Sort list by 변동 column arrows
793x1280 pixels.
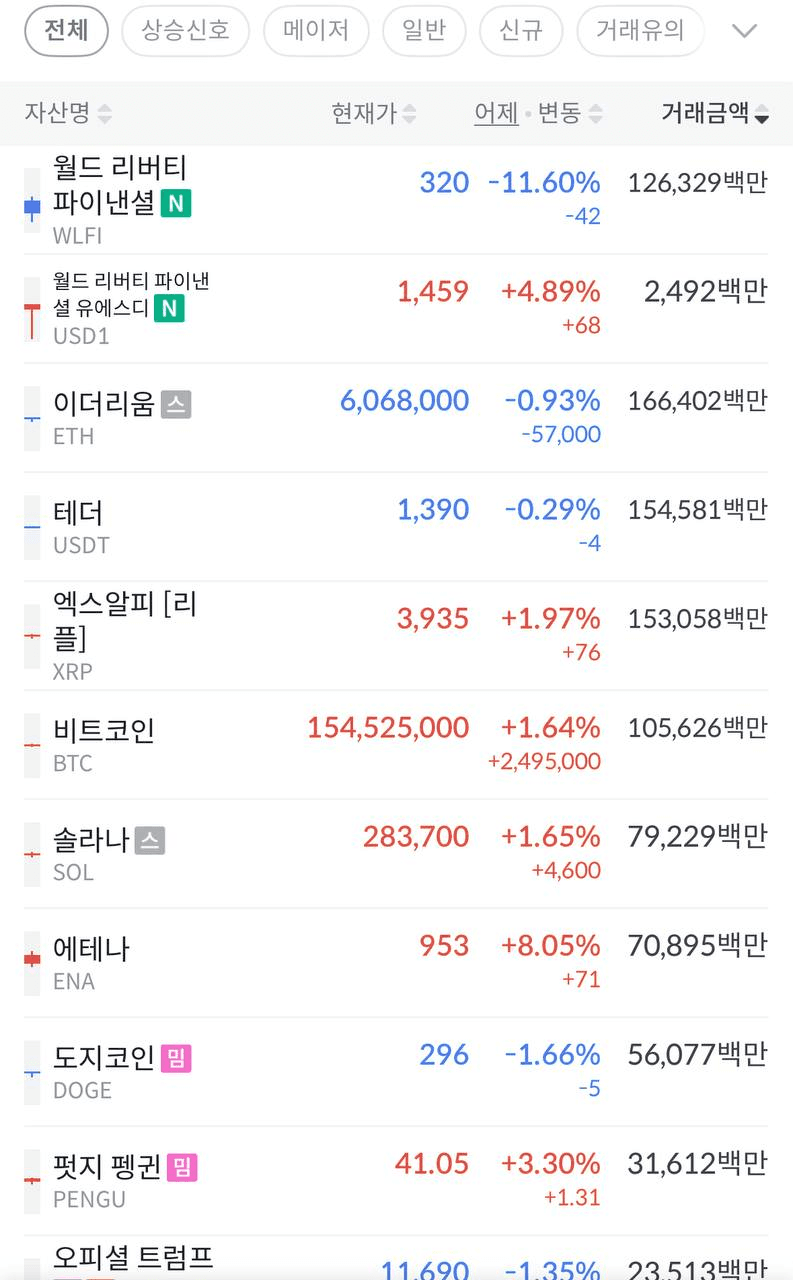596,114
